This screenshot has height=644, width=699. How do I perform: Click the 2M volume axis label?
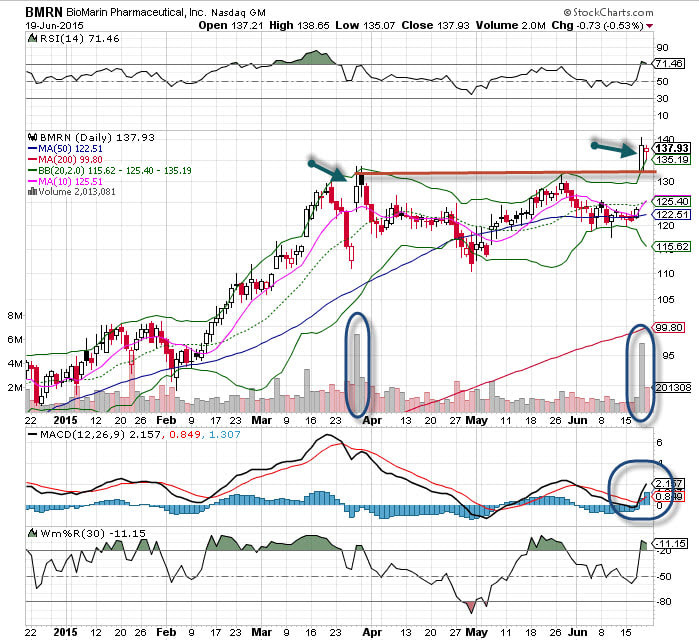tap(15, 387)
